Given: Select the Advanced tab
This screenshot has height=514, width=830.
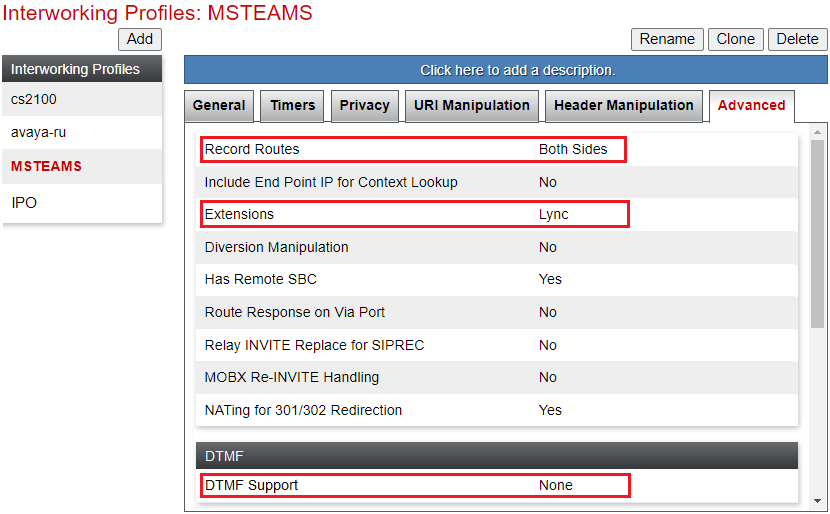Looking at the screenshot, I should click(752, 106).
